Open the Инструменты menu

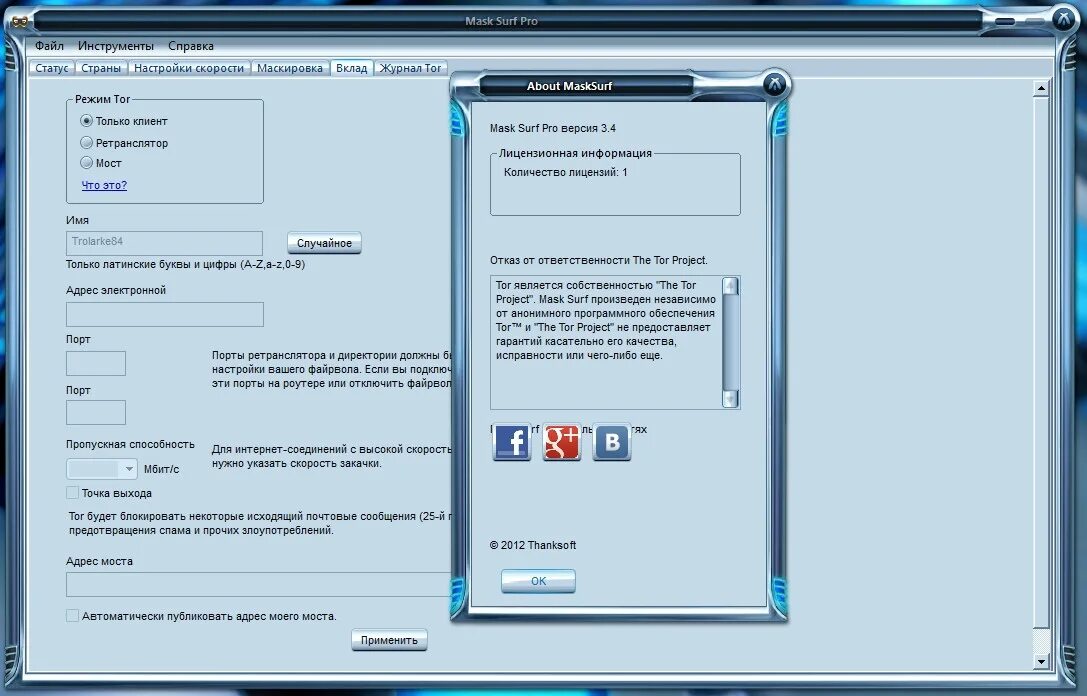pos(116,46)
